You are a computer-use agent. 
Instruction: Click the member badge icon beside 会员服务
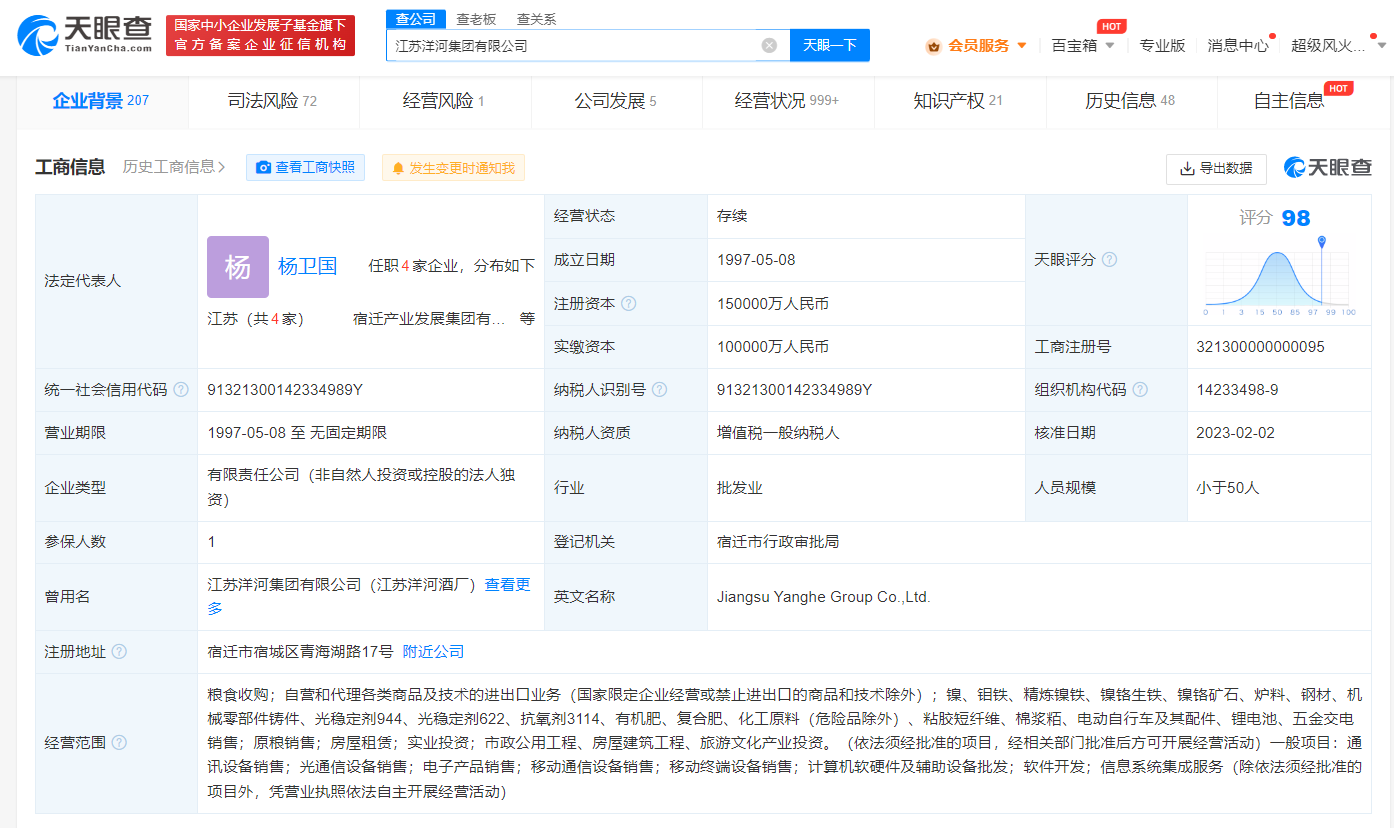933,45
